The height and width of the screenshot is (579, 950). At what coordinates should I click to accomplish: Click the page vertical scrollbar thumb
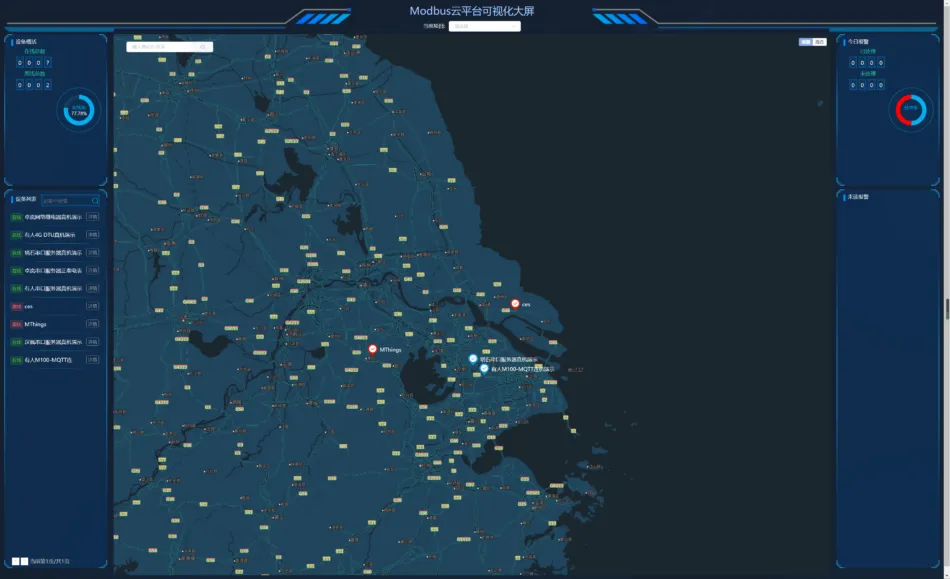[947, 308]
